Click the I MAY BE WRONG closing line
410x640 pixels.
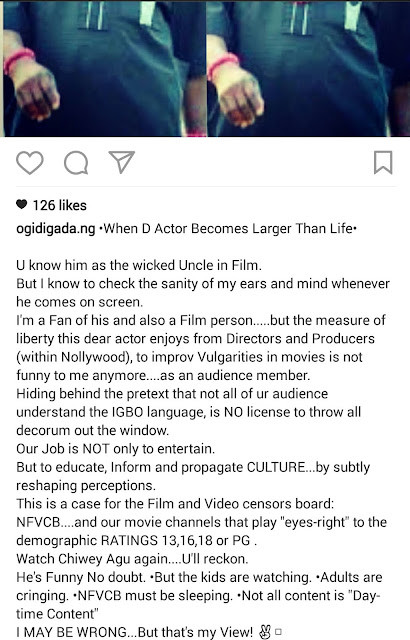[x=135, y=632]
